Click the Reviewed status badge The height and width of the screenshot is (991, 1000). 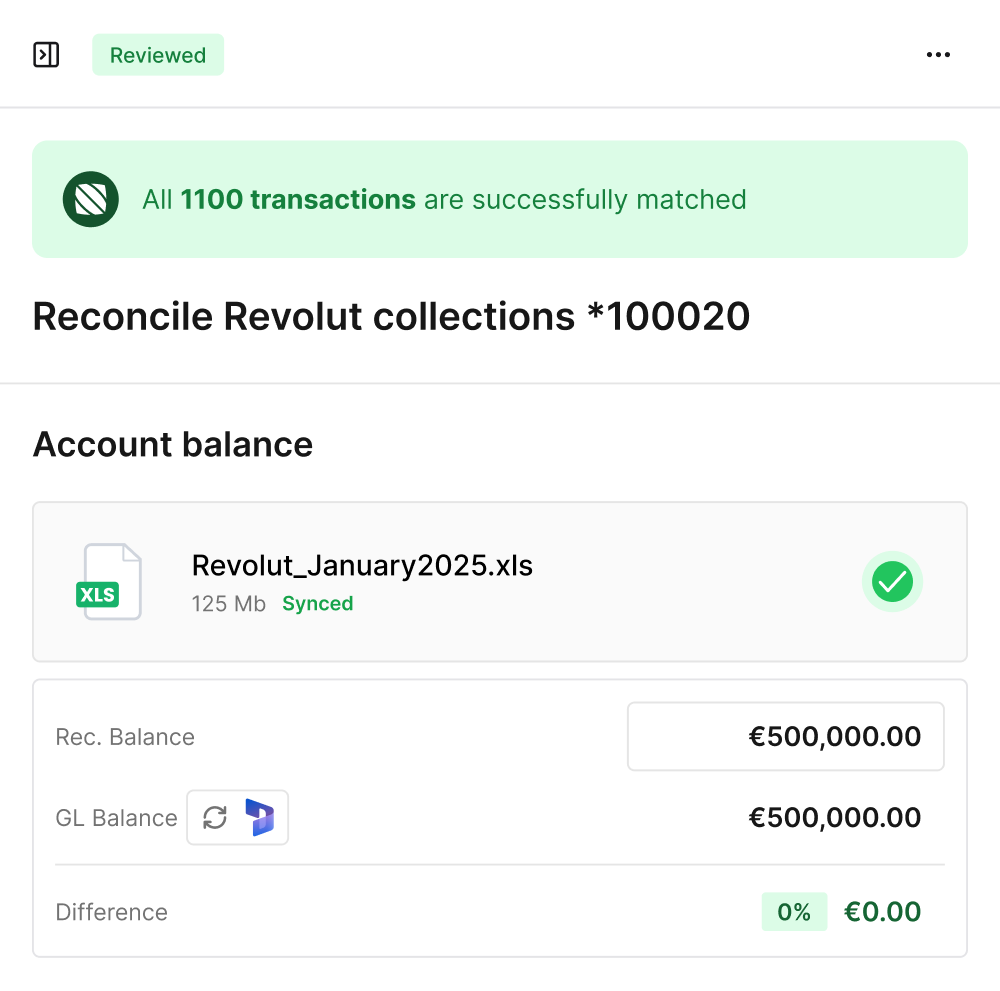(158, 55)
